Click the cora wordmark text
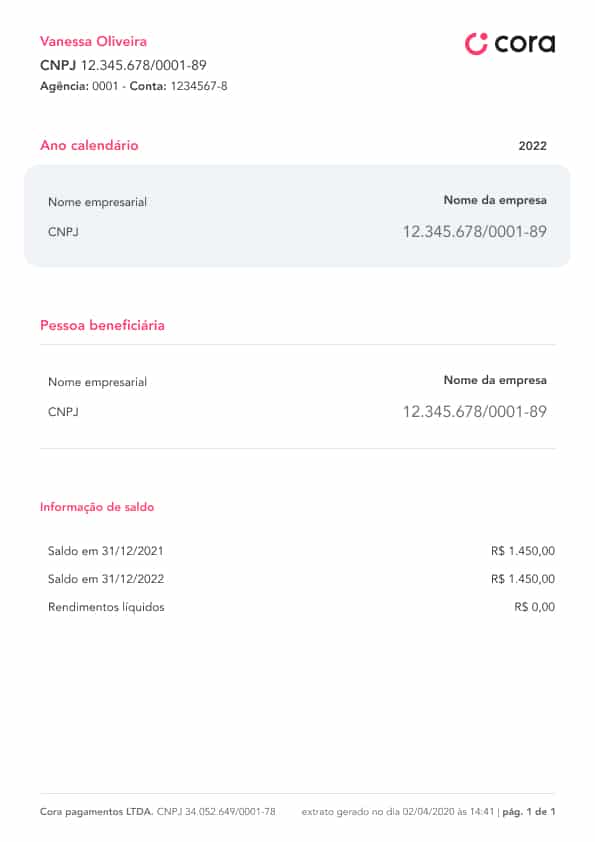The width and height of the screenshot is (595, 842). [x=525, y=43]
